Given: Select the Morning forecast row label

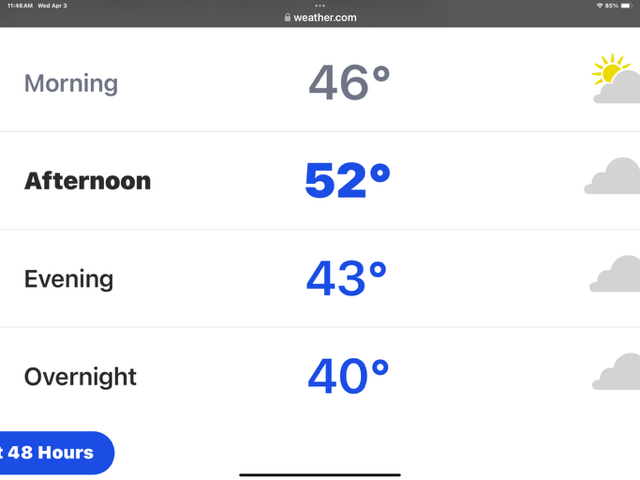Looking at the screenshot, I should click(71, 84).
